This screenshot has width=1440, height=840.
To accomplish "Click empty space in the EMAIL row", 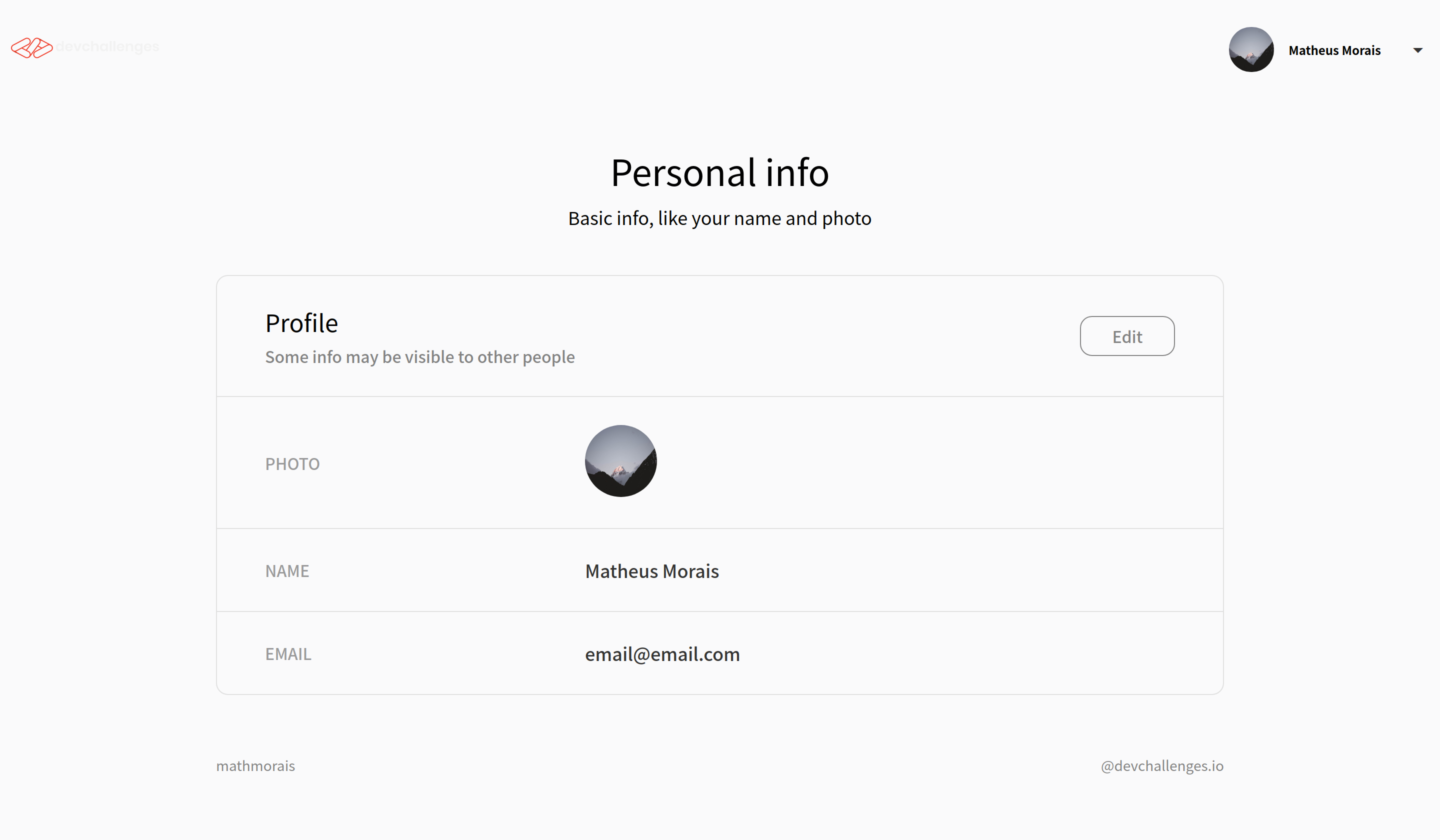I will coord(971,653).
